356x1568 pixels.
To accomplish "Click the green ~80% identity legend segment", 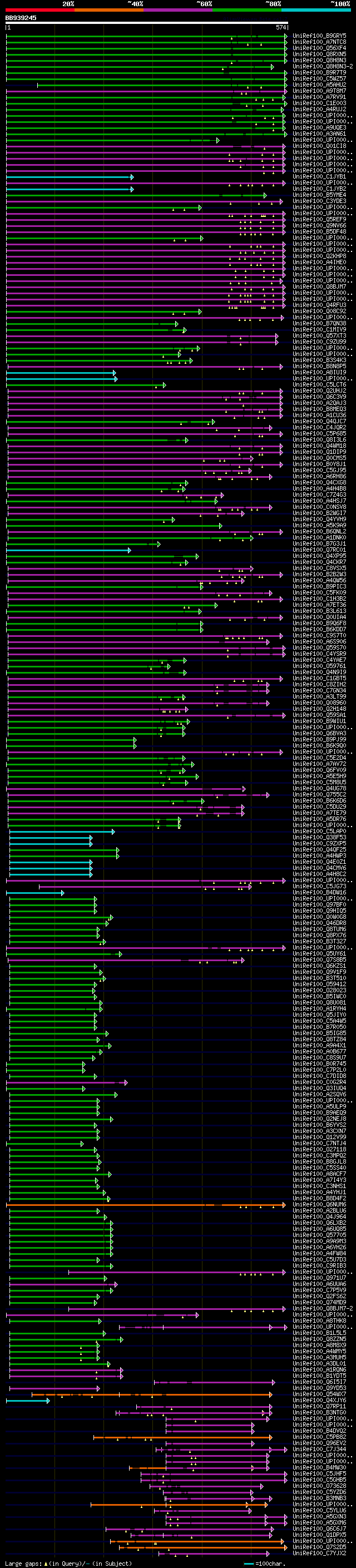I will coord(247,10).
